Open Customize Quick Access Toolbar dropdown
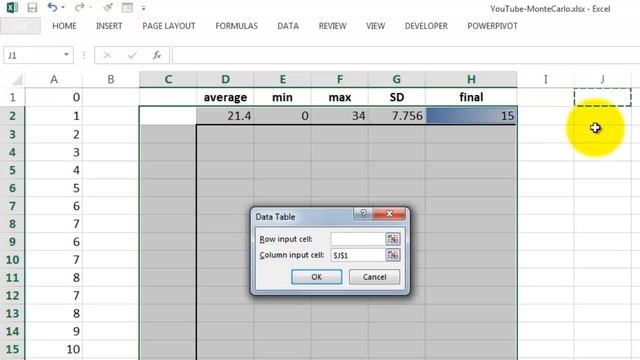The image size is (640, 360). coord(144,8)
